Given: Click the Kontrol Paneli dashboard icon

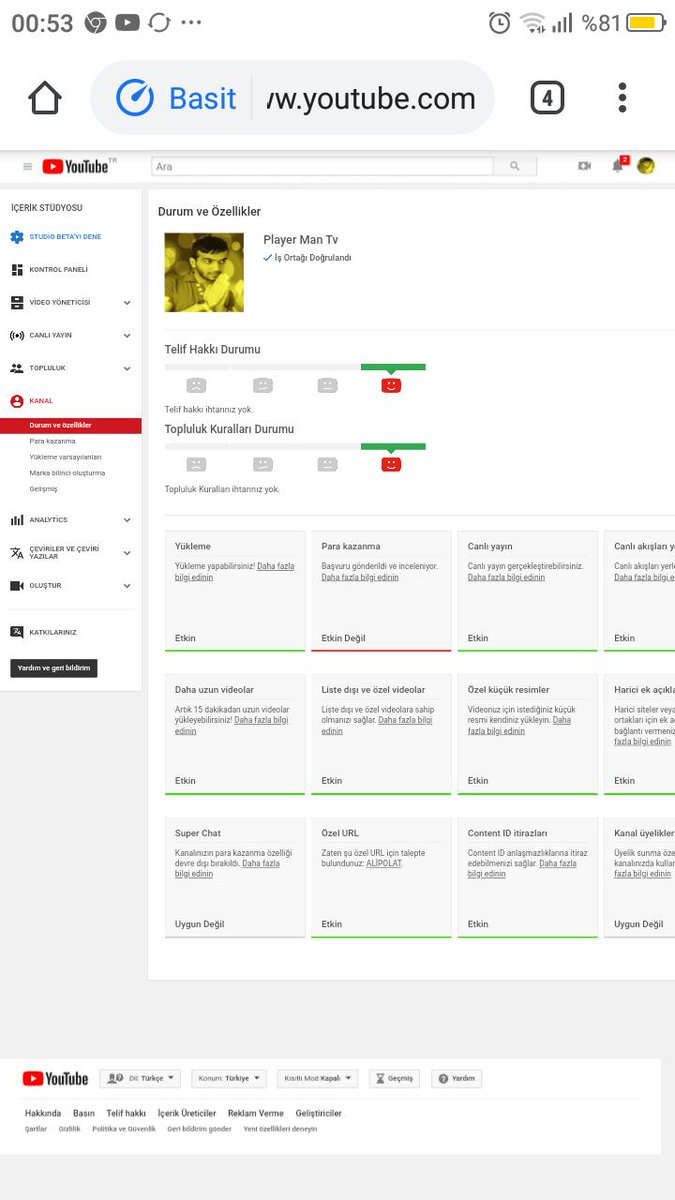Looking at the screenshot, I should coord(17,270).
